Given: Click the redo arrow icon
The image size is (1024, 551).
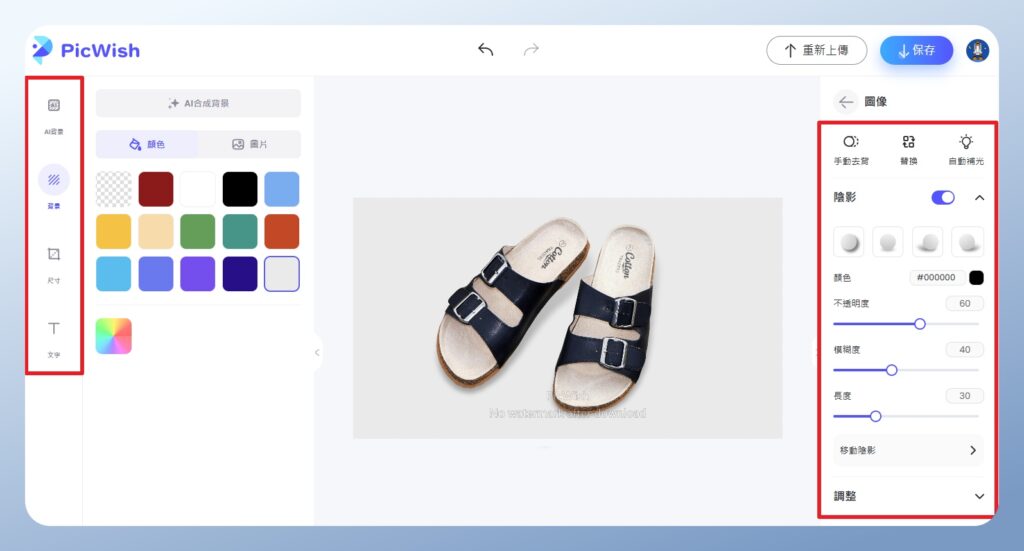Looking at the screenshot, I should 531,50.
